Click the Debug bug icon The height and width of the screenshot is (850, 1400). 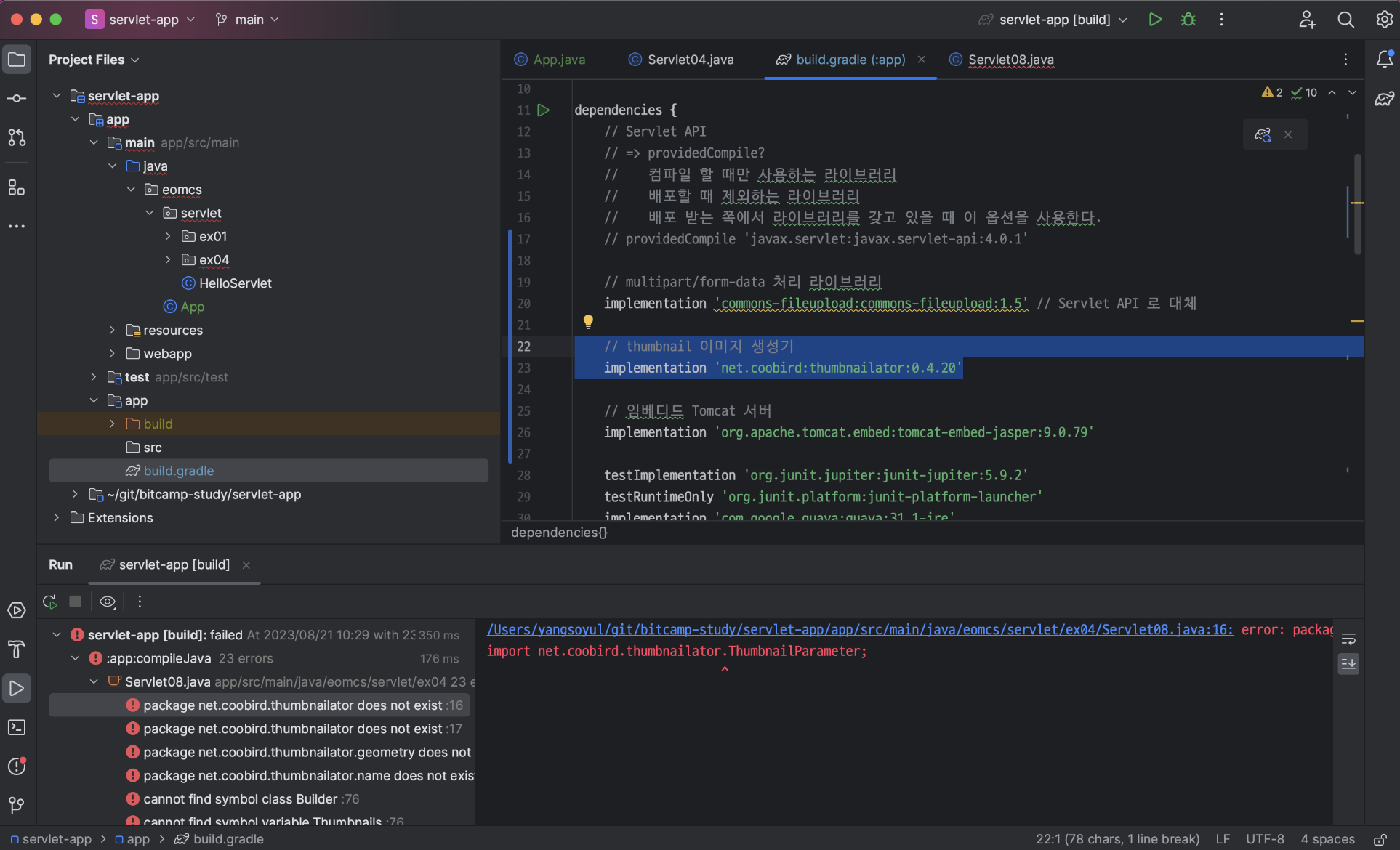coord(1188,20)
